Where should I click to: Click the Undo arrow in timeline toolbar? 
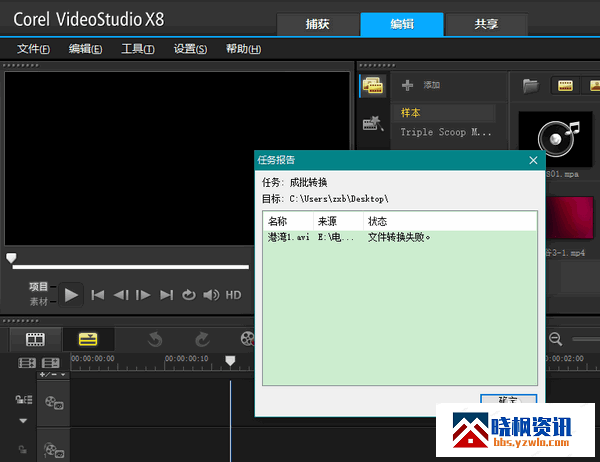coord(155,340)
